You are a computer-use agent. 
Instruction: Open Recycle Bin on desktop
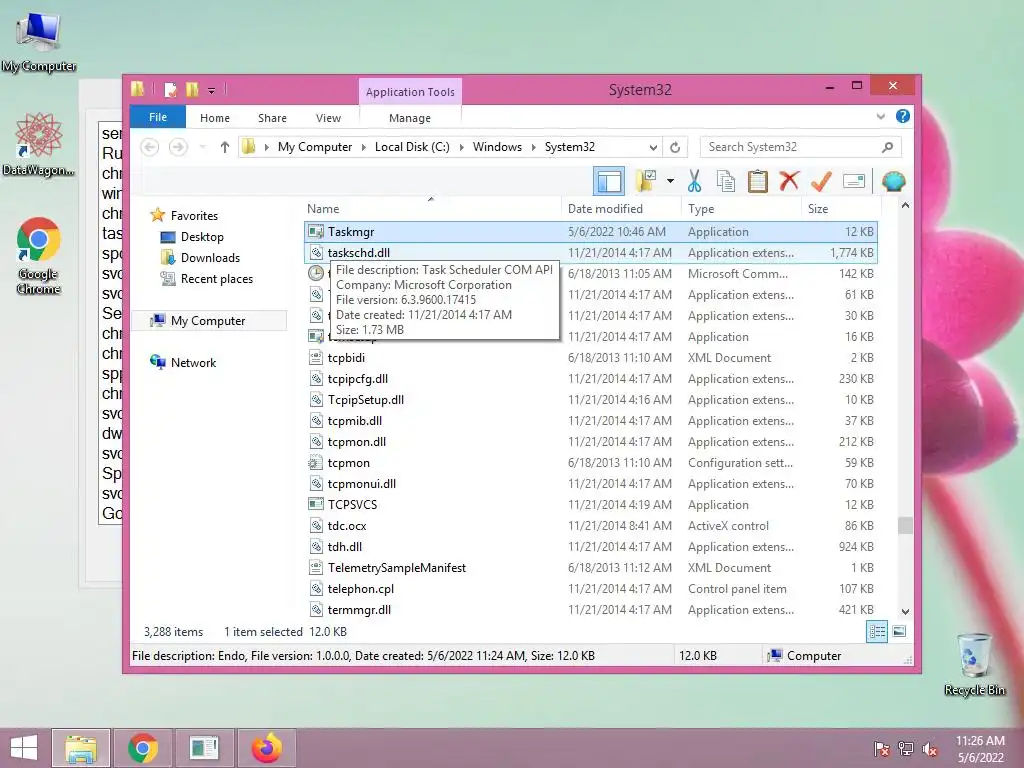974,664
